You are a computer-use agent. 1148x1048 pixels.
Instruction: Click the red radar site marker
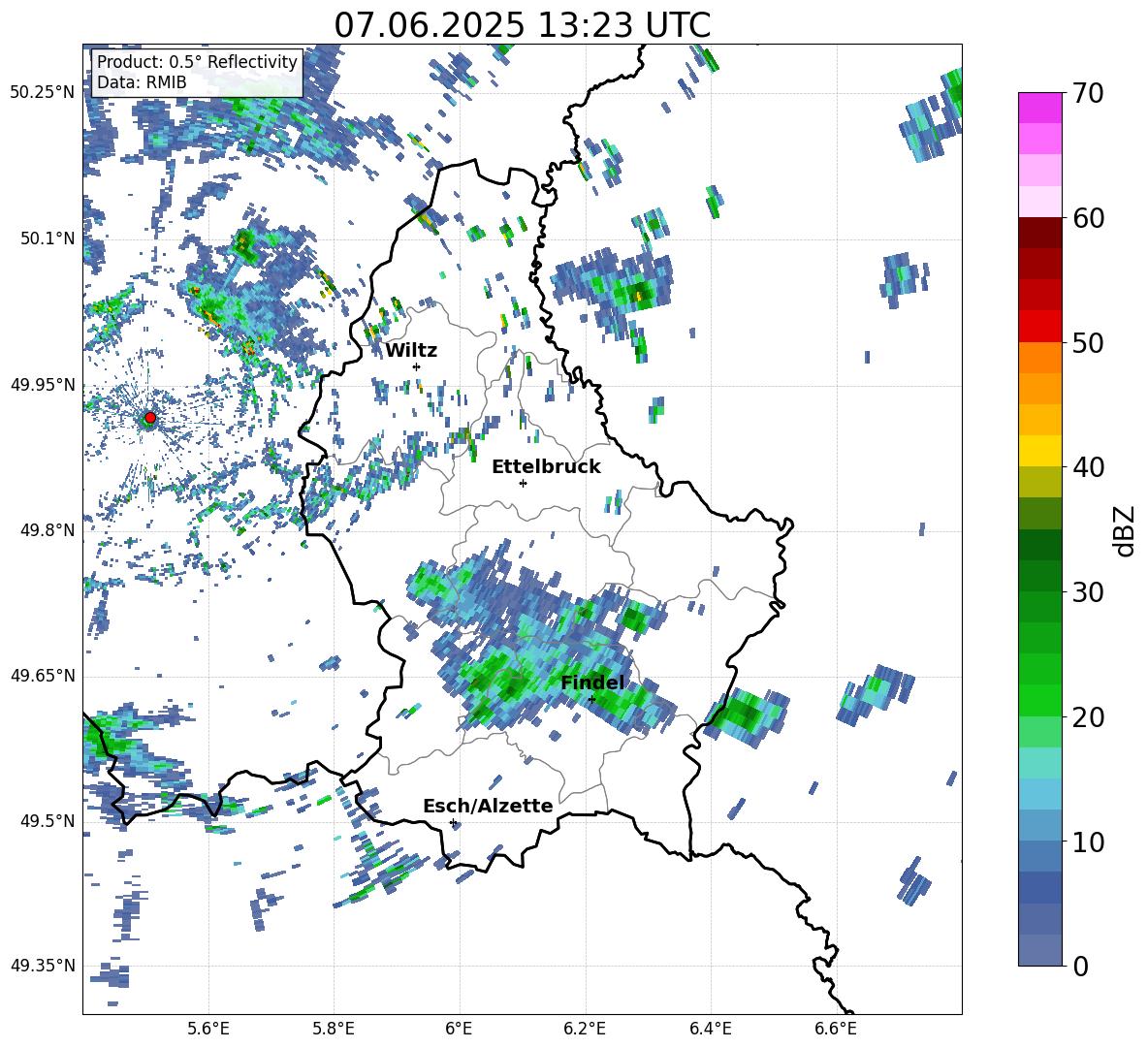coord(150,418)
